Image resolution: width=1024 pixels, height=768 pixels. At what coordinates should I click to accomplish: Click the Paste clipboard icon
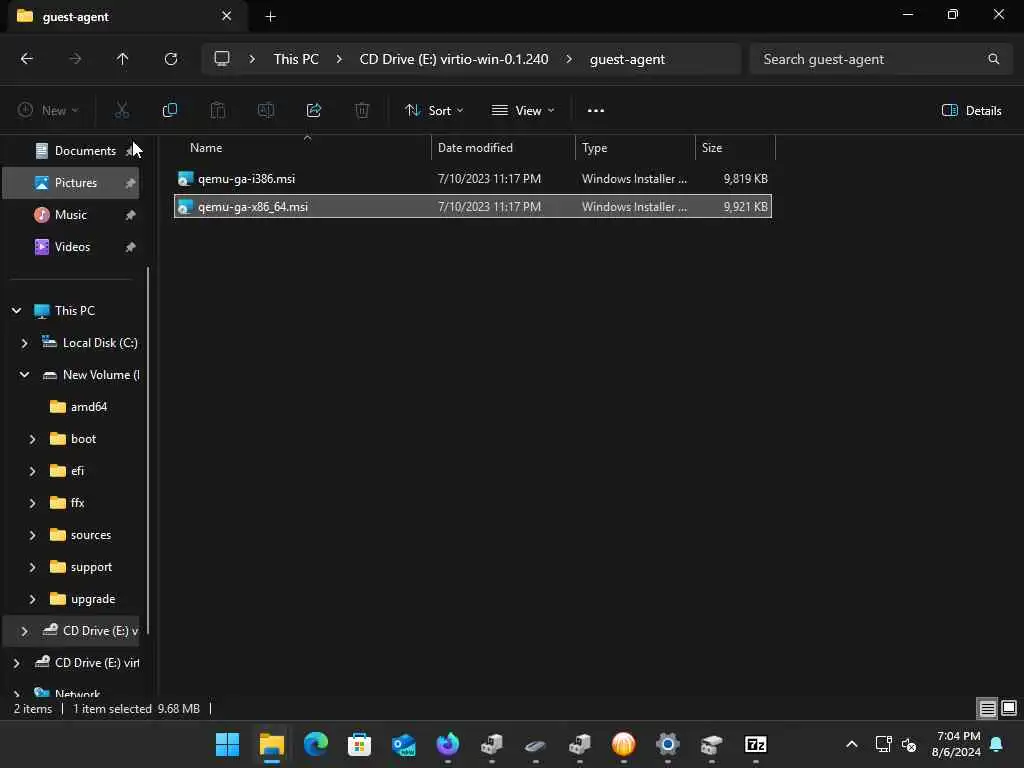pyautogui.click(x=217, y=110)
